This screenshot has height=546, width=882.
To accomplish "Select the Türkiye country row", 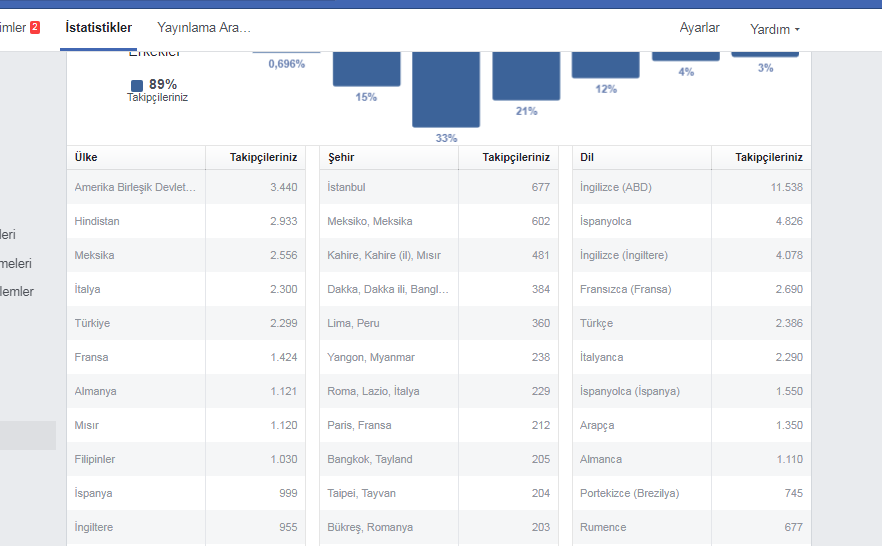I will pos(186,323).
